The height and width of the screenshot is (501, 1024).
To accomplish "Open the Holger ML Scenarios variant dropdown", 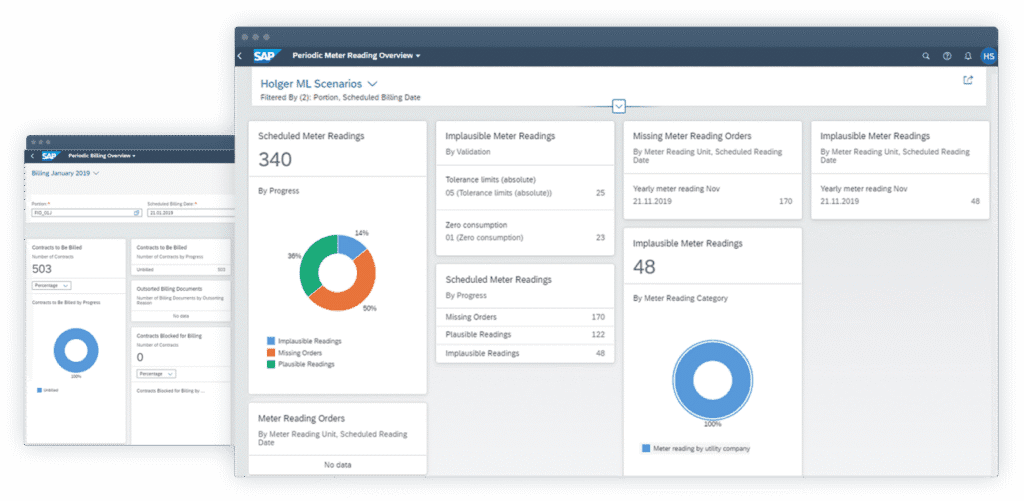I will tap(372, 84).
